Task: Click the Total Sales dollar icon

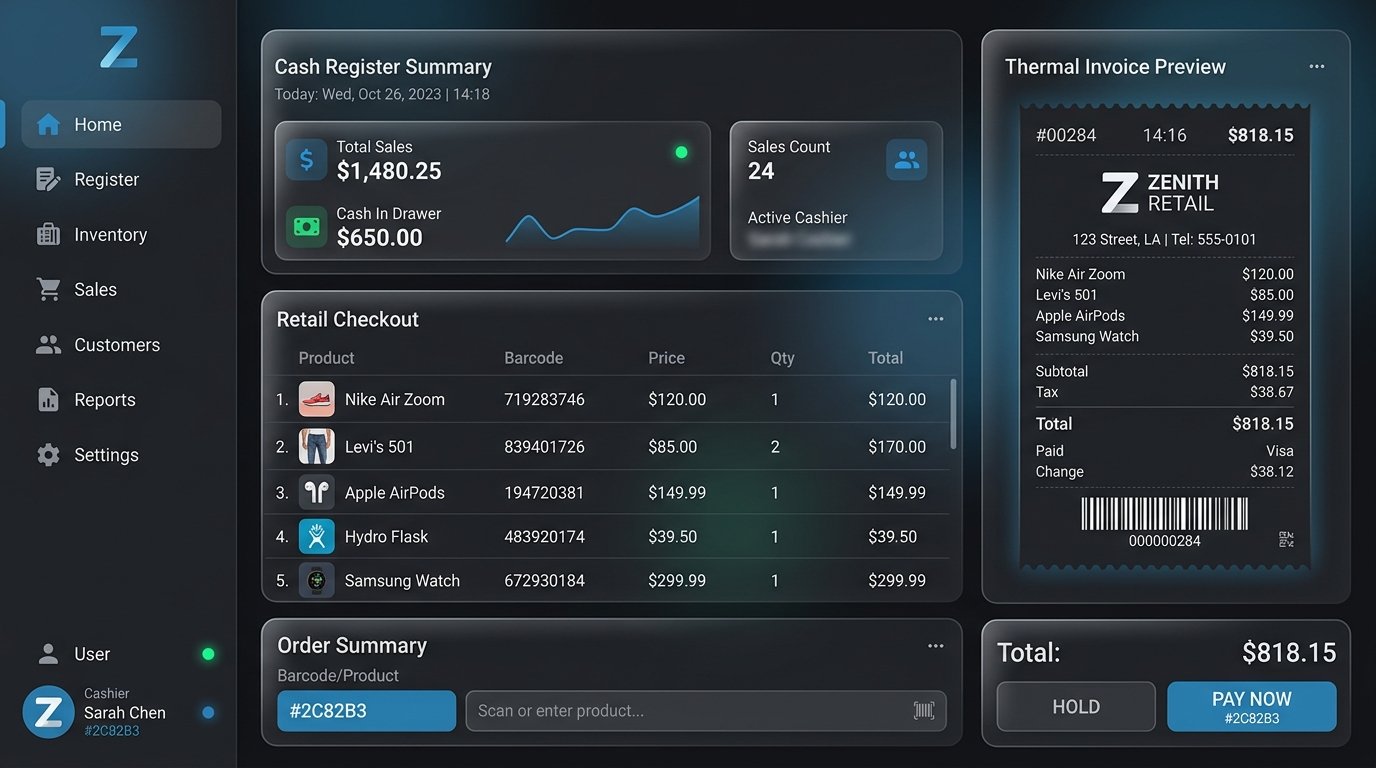Action: (306, 160)
